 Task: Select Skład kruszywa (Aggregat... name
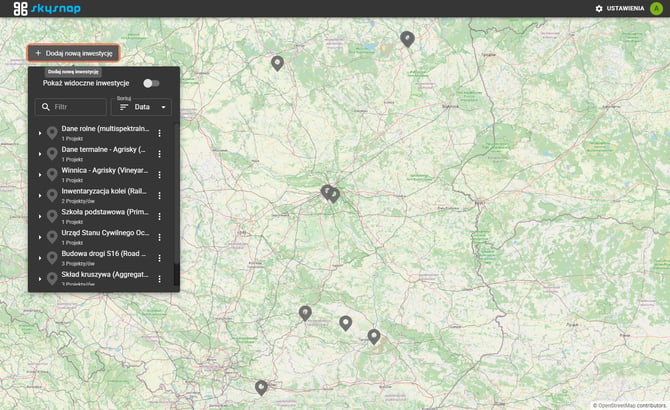105,275
